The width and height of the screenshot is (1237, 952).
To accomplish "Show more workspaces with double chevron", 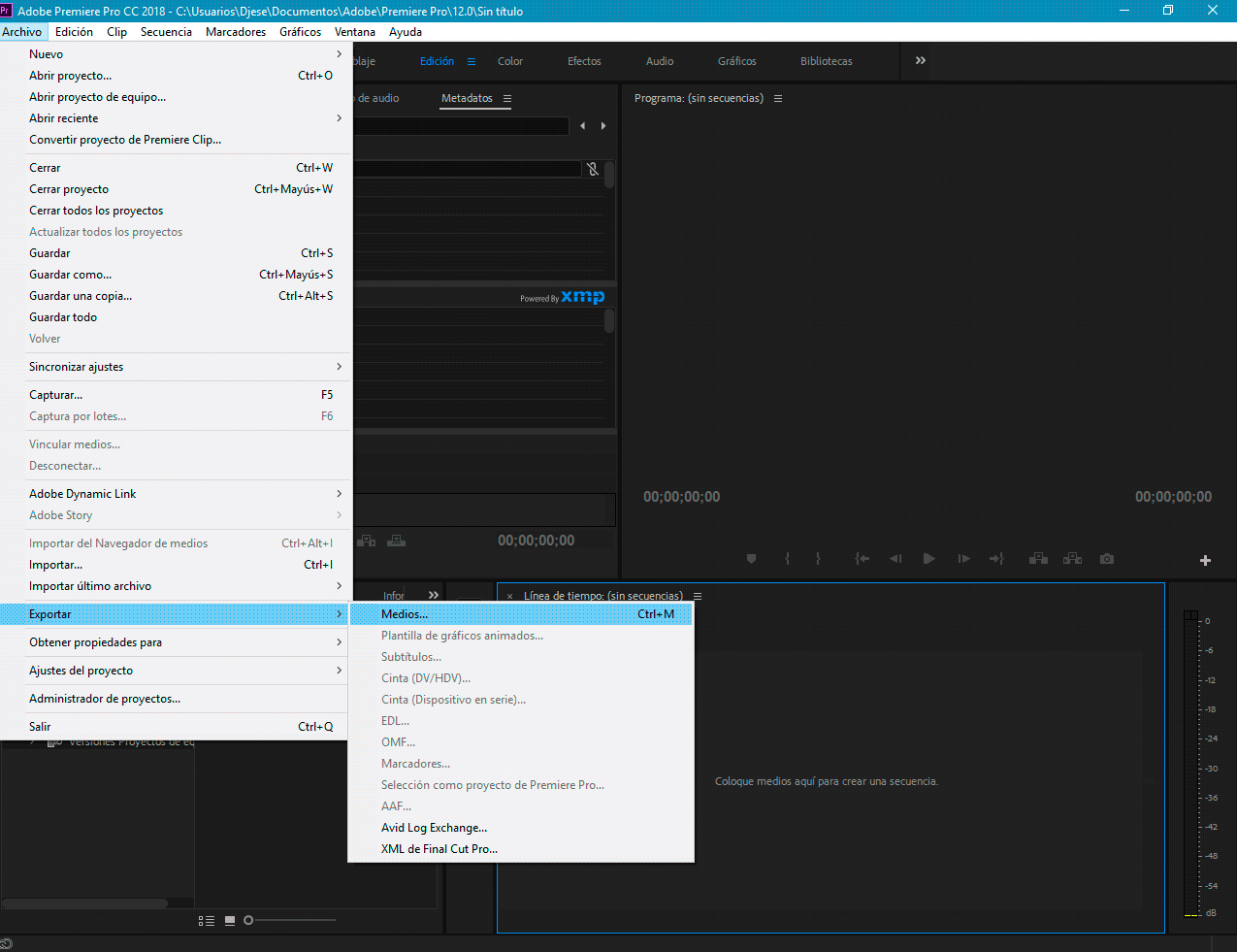I will coord(921,60).
